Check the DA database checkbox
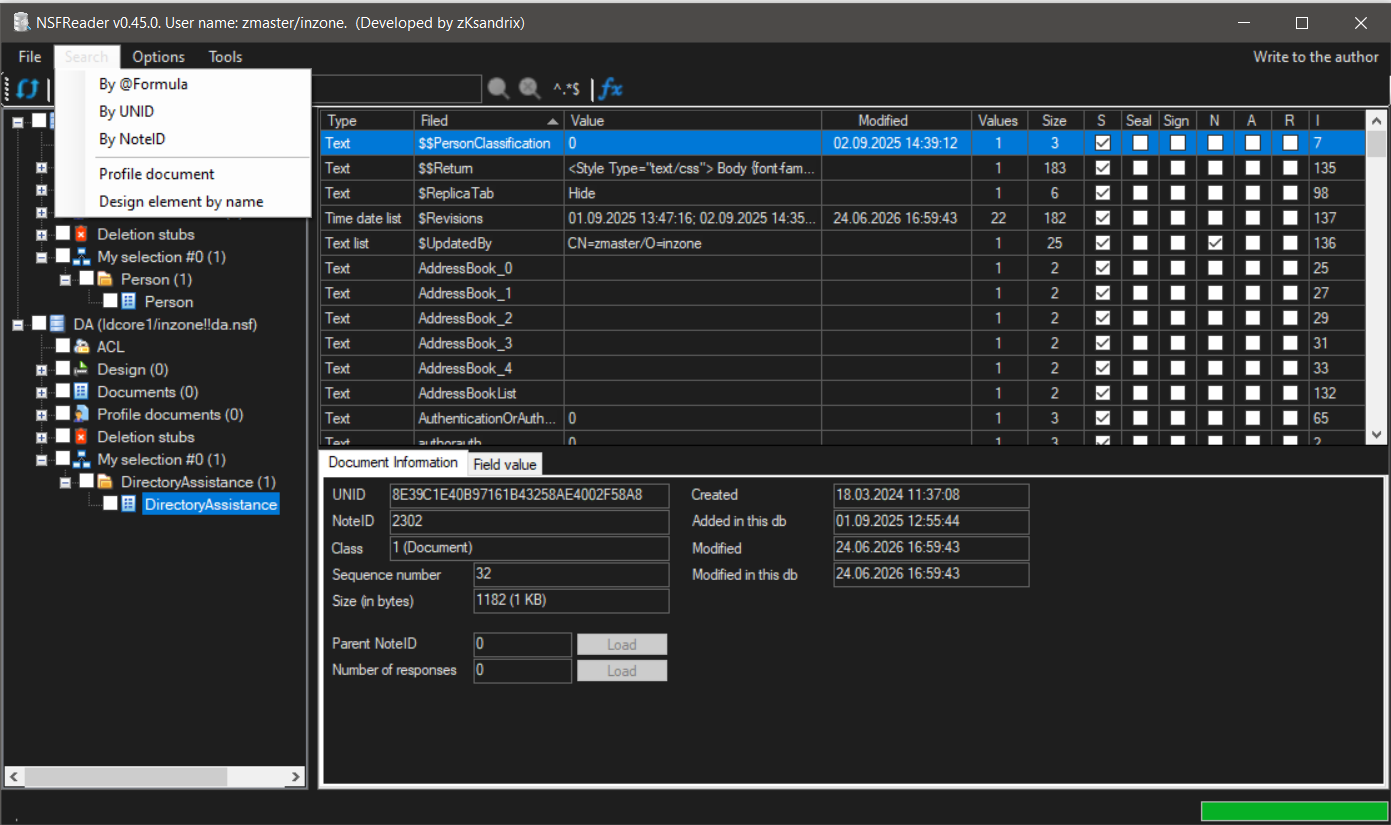The width and height of the screenshot is (1391, 825). [39, 324]
